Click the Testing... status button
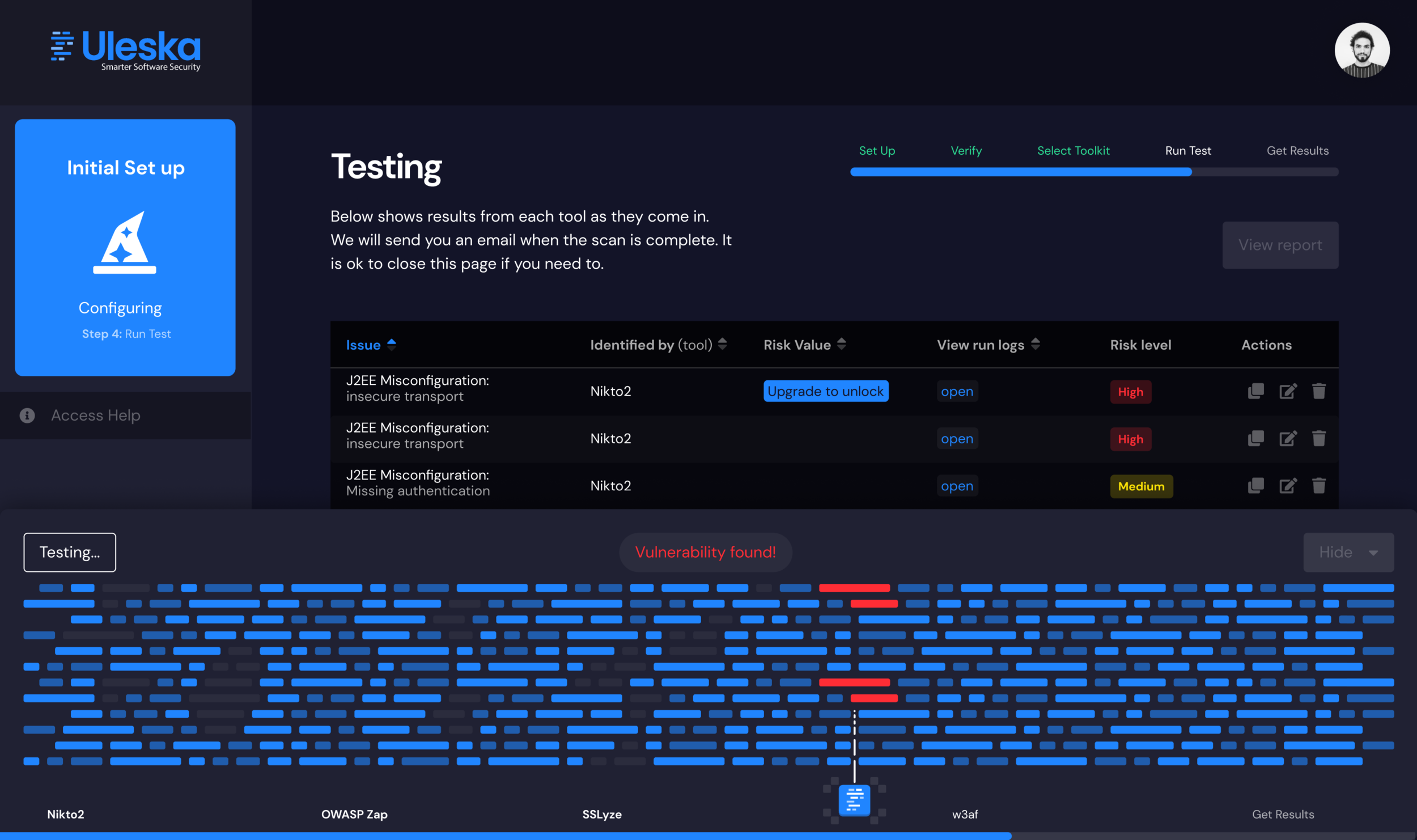This screenshot has width=1417, height=840. [70, 552]
